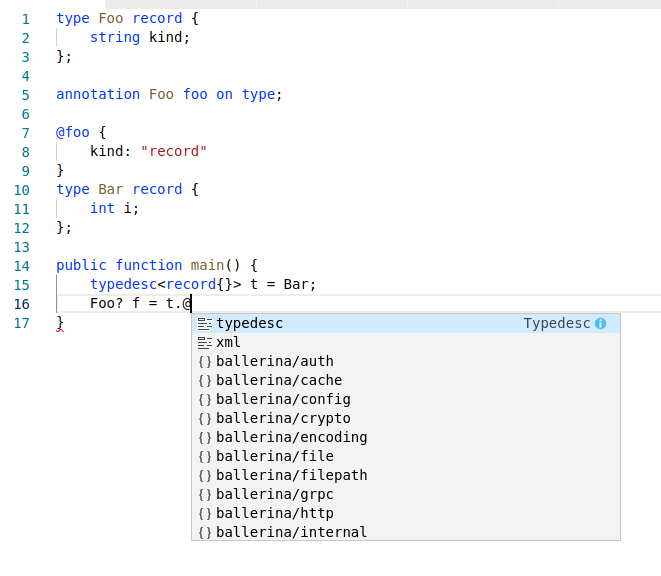Click 'typedesc<record{}>' on line 15
The width and height of the screenshot is (661, 576).
point(166,284)
